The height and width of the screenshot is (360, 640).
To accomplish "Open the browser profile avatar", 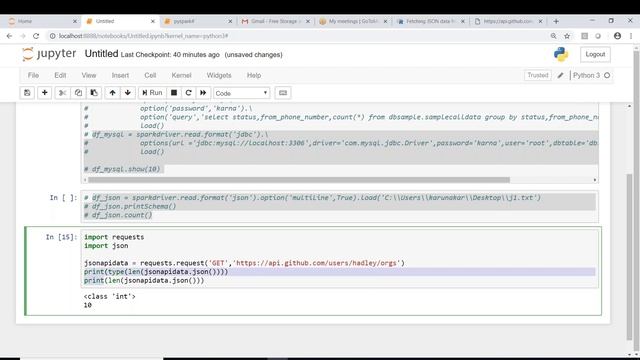I will coord(617,36).
